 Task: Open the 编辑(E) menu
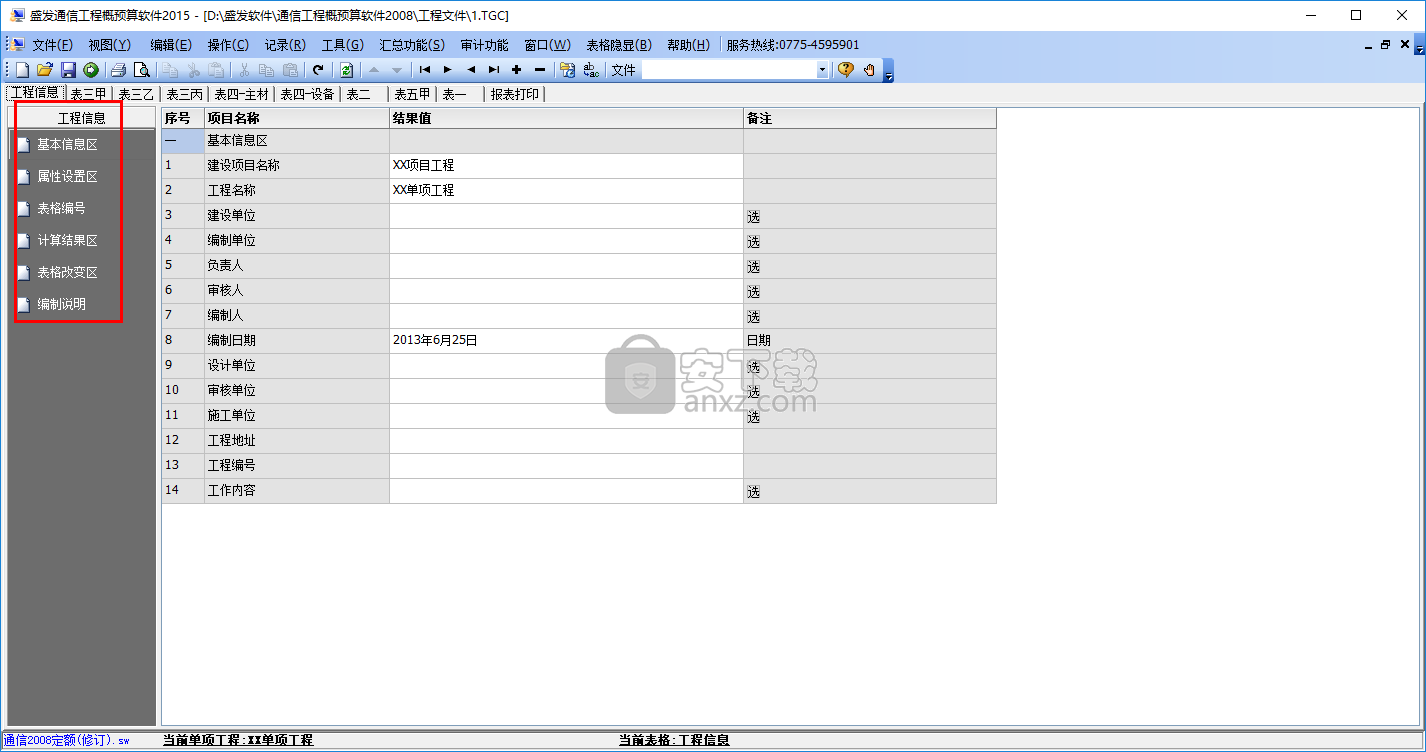tap(171, 45)
